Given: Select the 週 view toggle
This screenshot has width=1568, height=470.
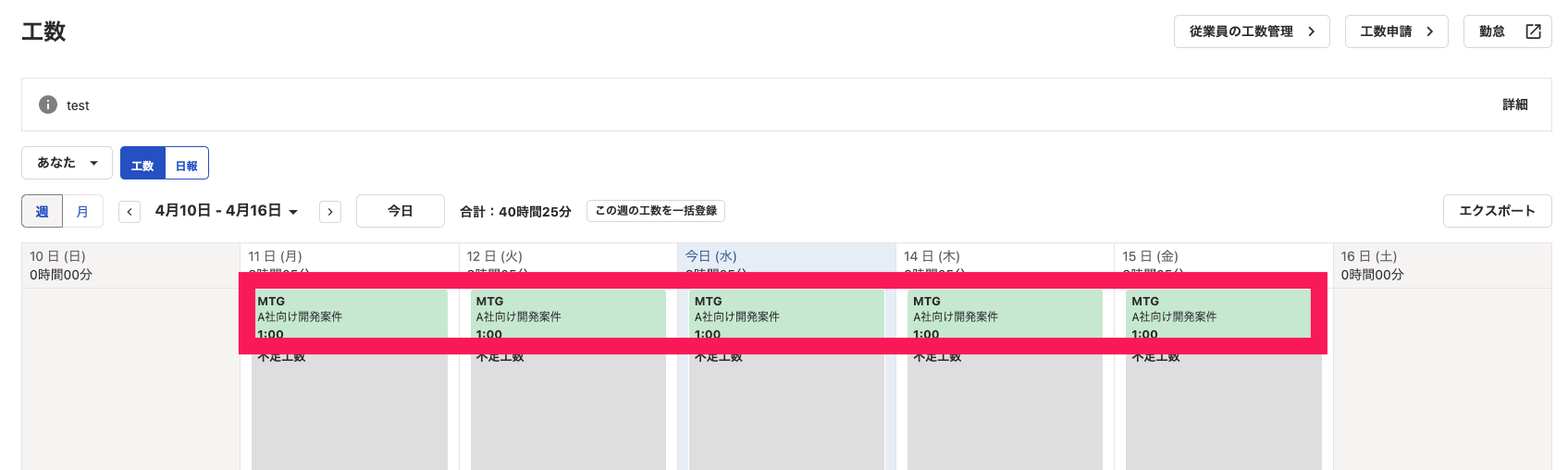Looking at the screenshot, I should click(42, 211).
